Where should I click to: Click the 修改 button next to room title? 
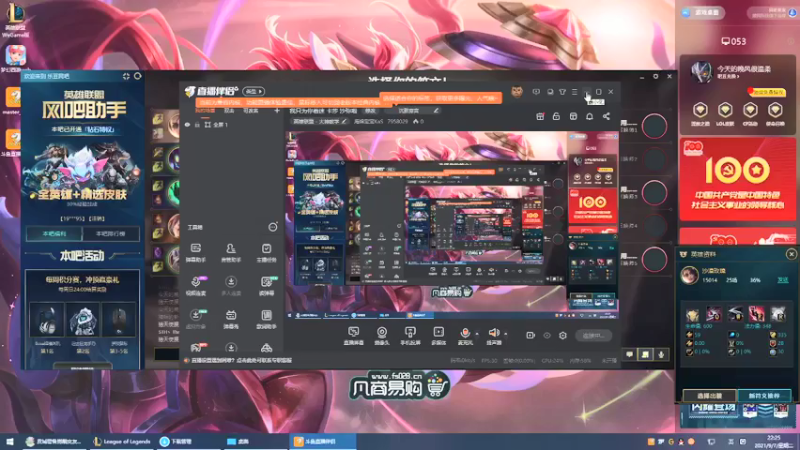tap(370, 111)
